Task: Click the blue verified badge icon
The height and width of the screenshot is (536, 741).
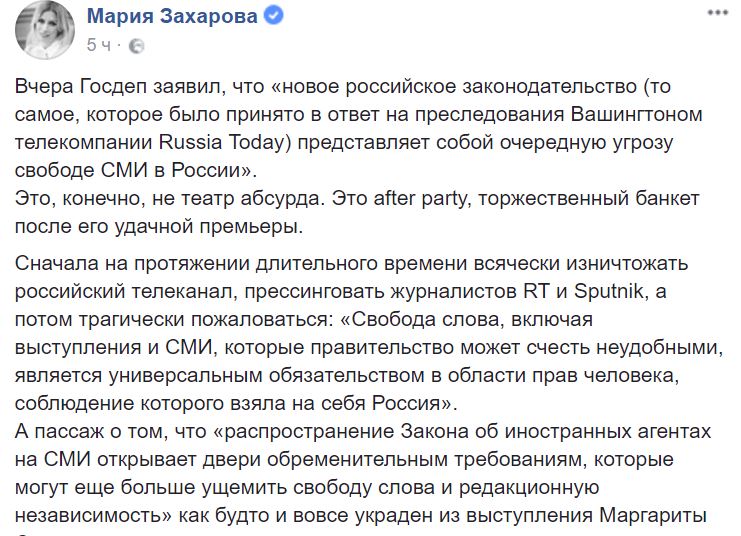Action: coord(274,16)
